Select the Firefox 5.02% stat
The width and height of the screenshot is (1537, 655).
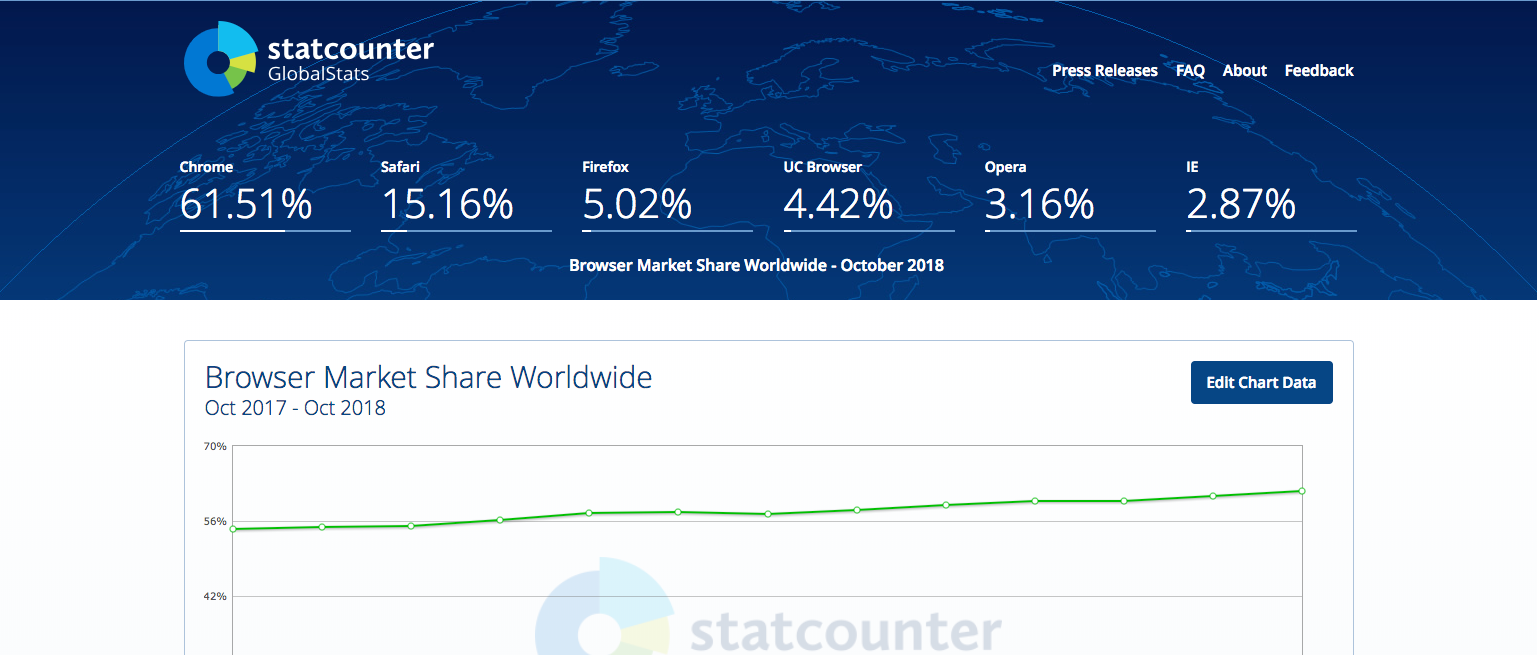pyautogui.click(x=667, y=195)
